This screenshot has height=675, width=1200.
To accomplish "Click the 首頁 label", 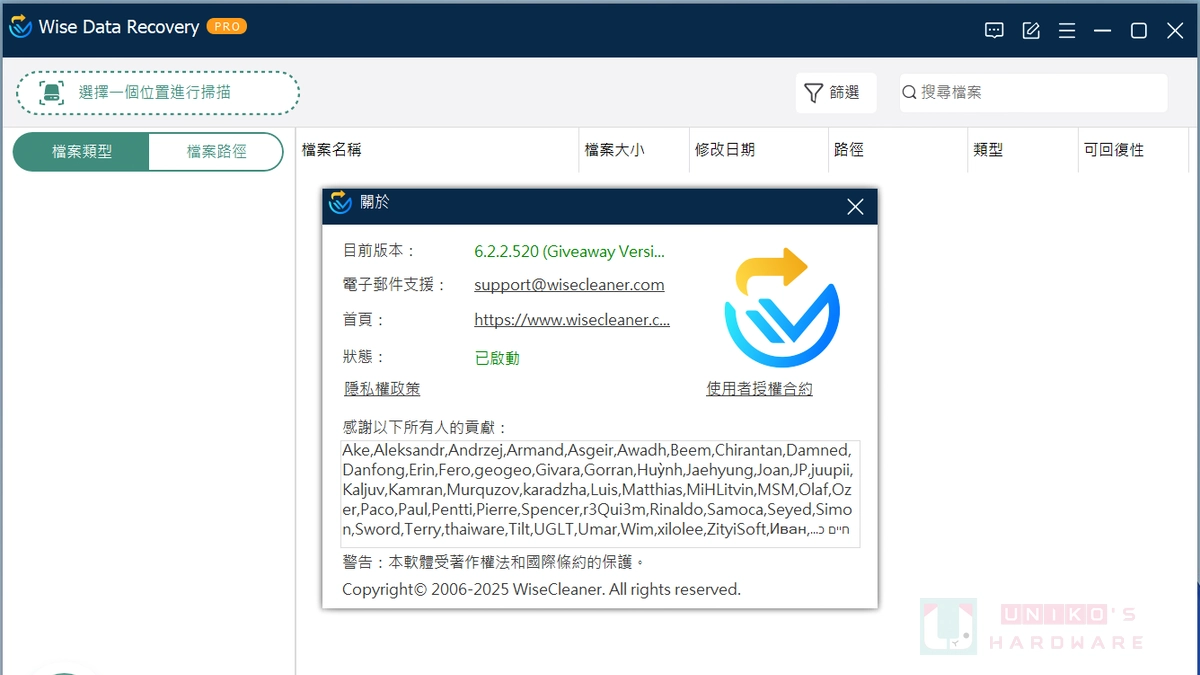I will [x=364, y=320].
